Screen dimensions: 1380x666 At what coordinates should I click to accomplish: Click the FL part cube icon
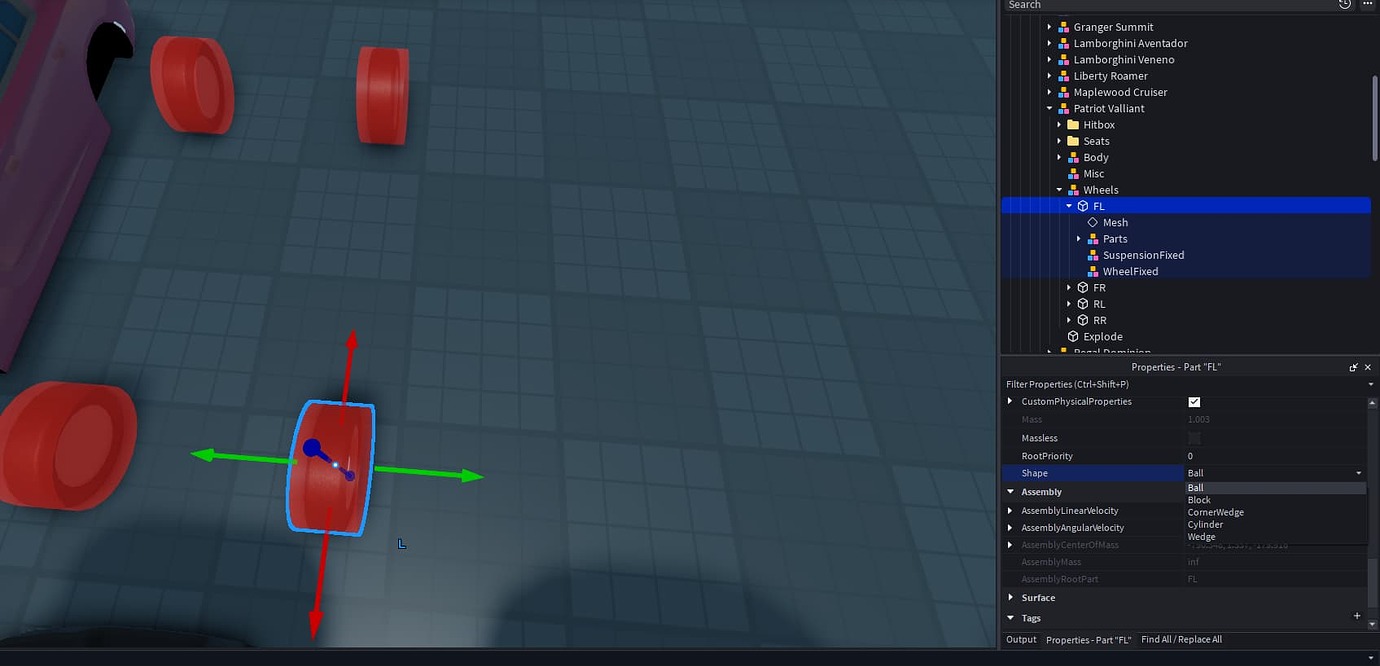pyautogui.click(x=1083, y=206)
